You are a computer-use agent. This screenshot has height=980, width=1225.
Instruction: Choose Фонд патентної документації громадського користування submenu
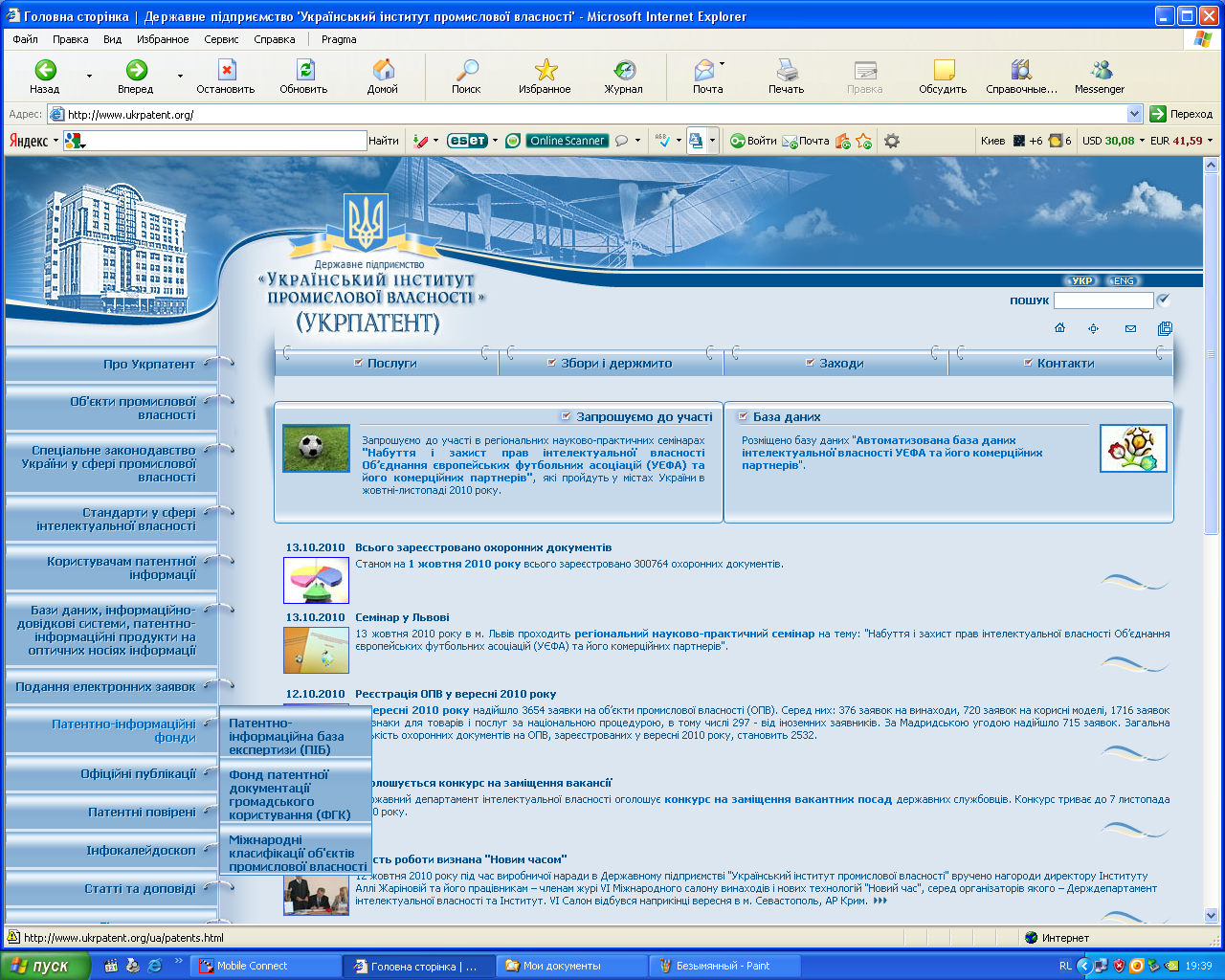click(x=296, y=794)
